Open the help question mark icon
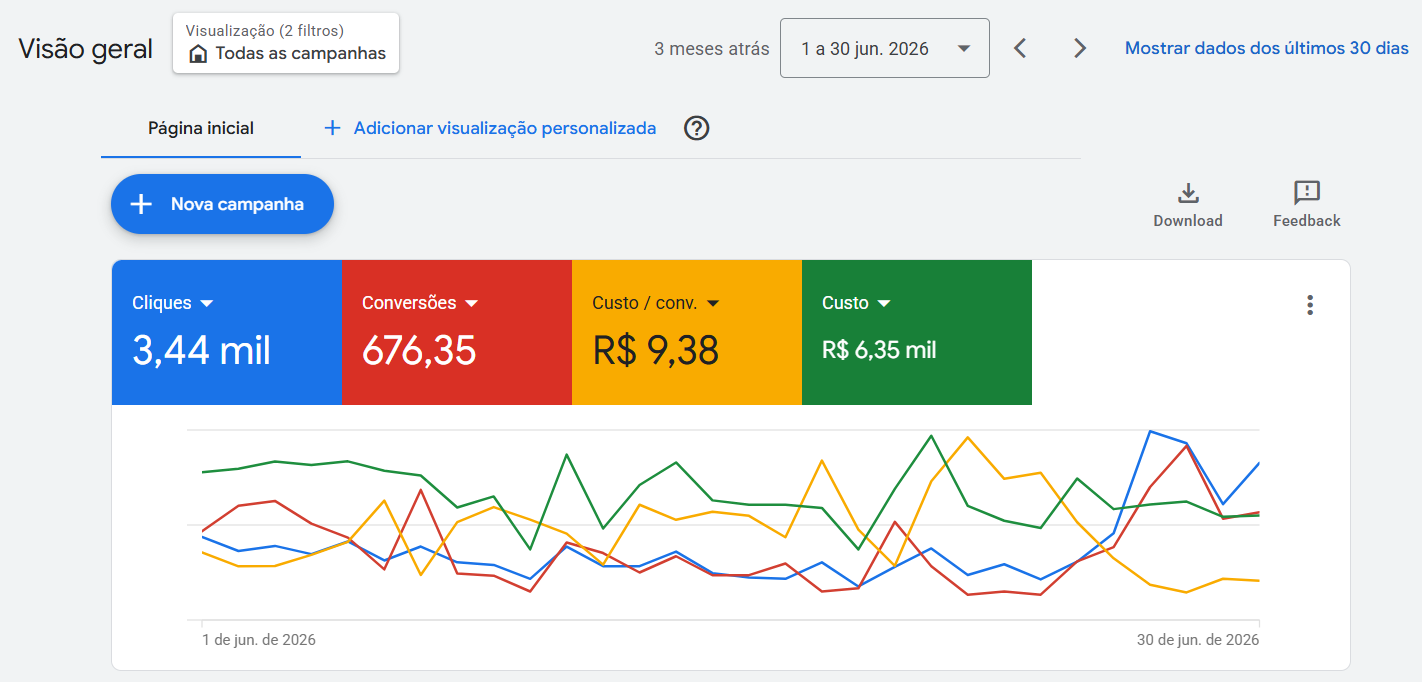 (x=697, y=128)
